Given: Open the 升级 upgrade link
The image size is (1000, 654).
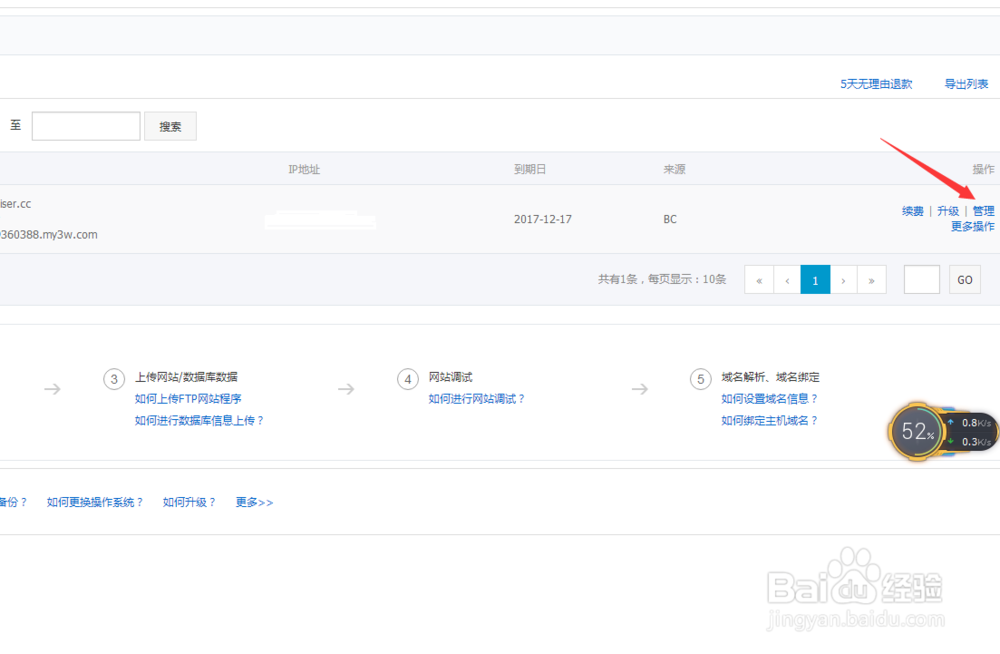Looking at the screenshot, I should pos(948,211).
